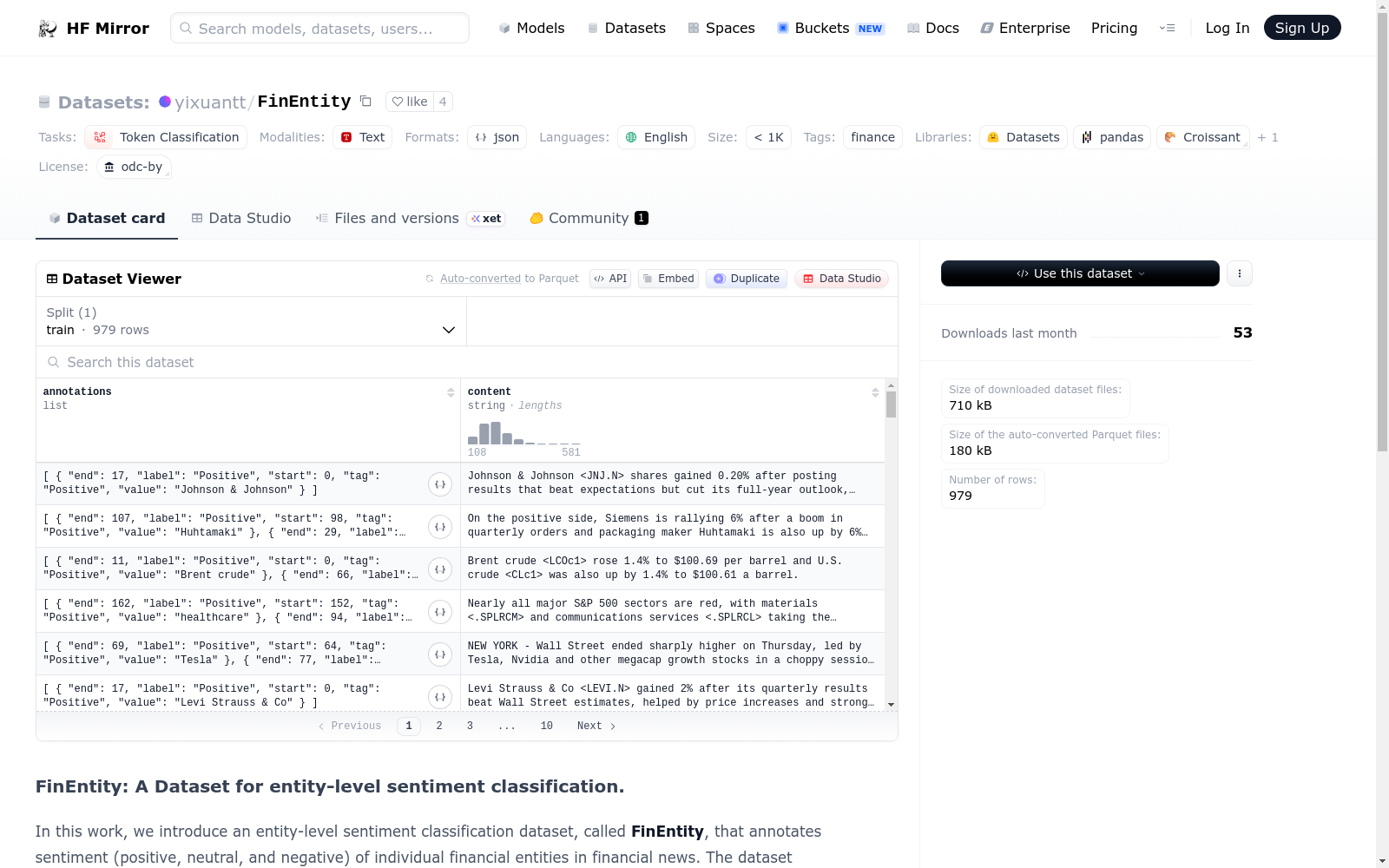
Task: Focus the main search models field
Action: coord(319,28)
